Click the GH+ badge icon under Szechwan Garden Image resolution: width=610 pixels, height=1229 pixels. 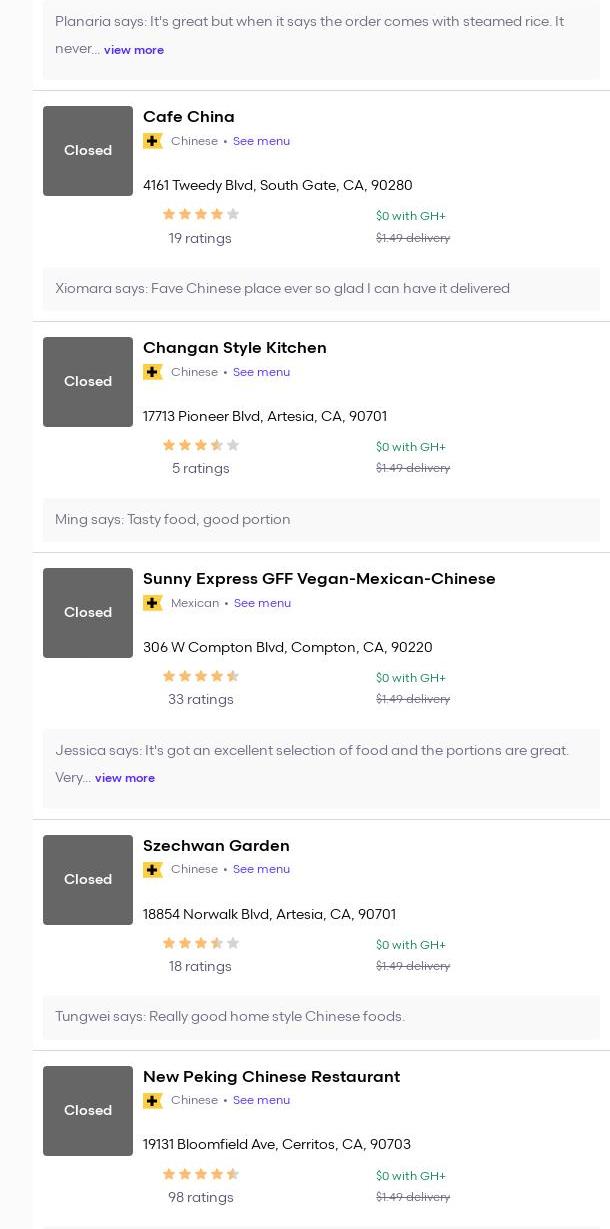pos(153,870)
